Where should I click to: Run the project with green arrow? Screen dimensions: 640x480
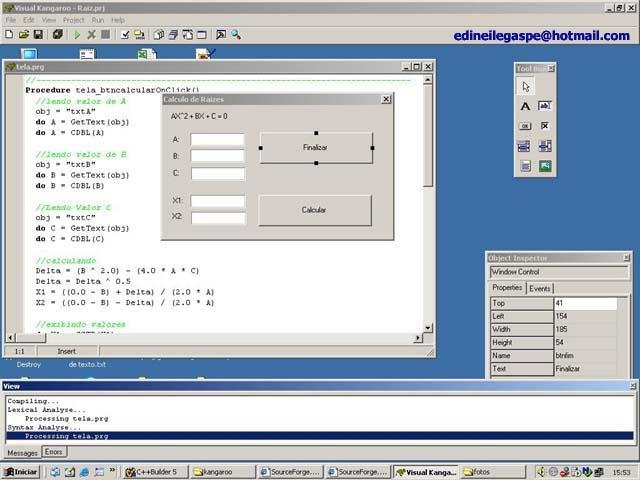76,35
